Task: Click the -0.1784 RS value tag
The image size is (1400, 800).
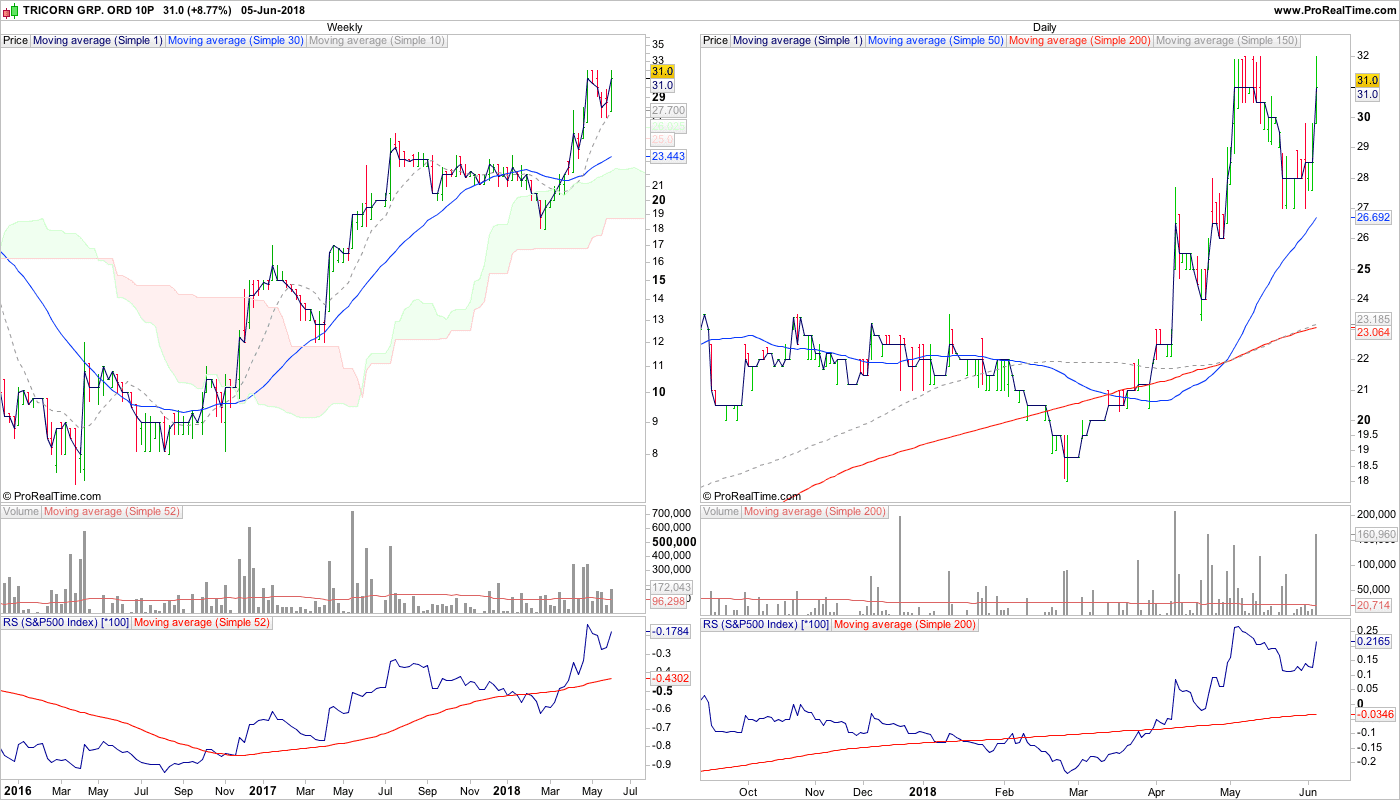Action: (x=667, y=632)
